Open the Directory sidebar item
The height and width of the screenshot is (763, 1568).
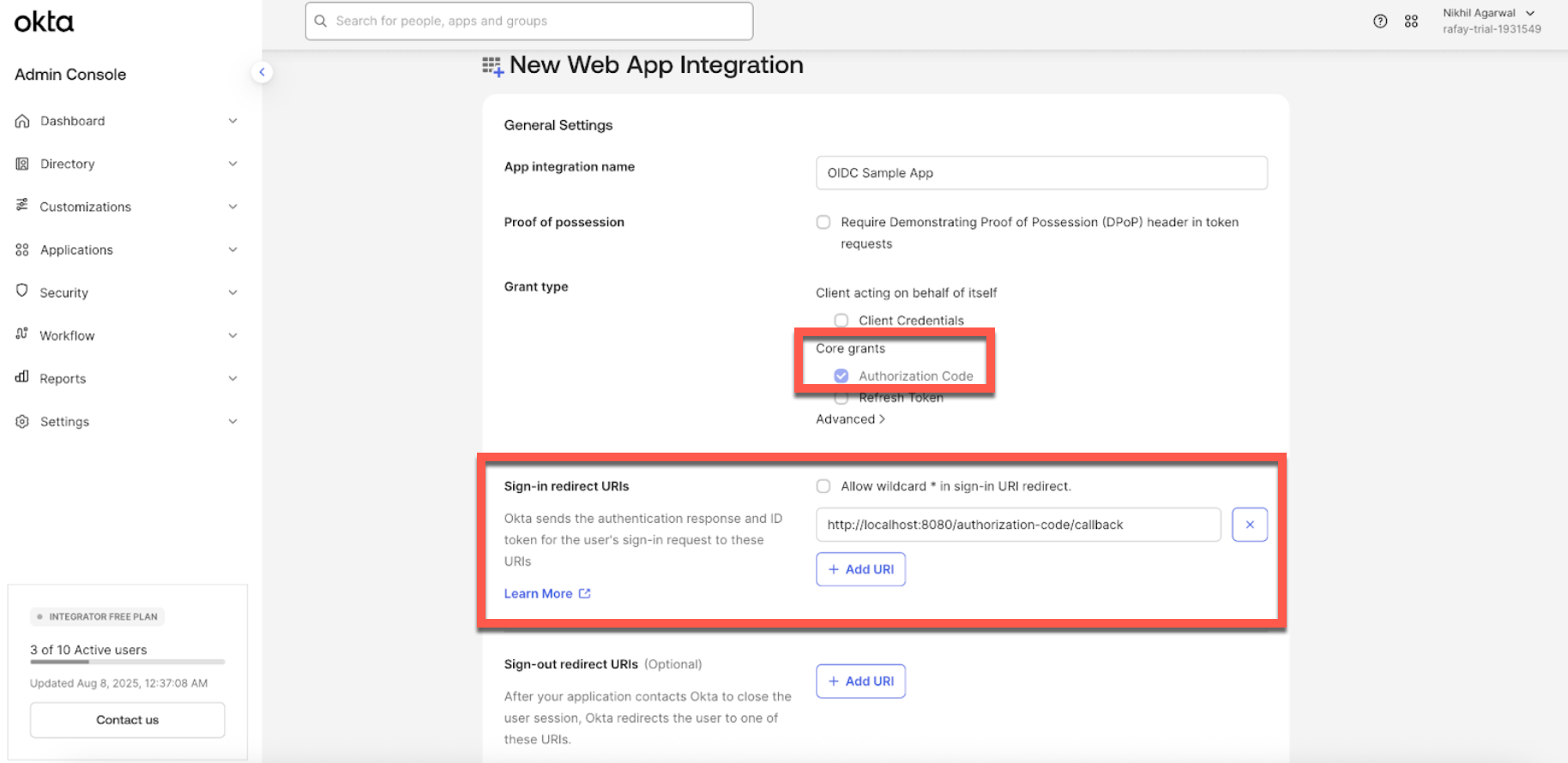(68, 164)
